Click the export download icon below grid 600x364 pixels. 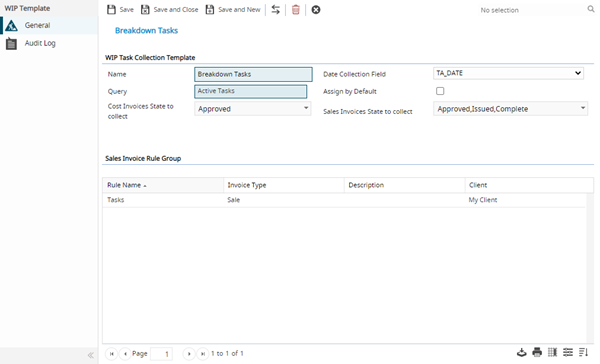tap(522, 352)
